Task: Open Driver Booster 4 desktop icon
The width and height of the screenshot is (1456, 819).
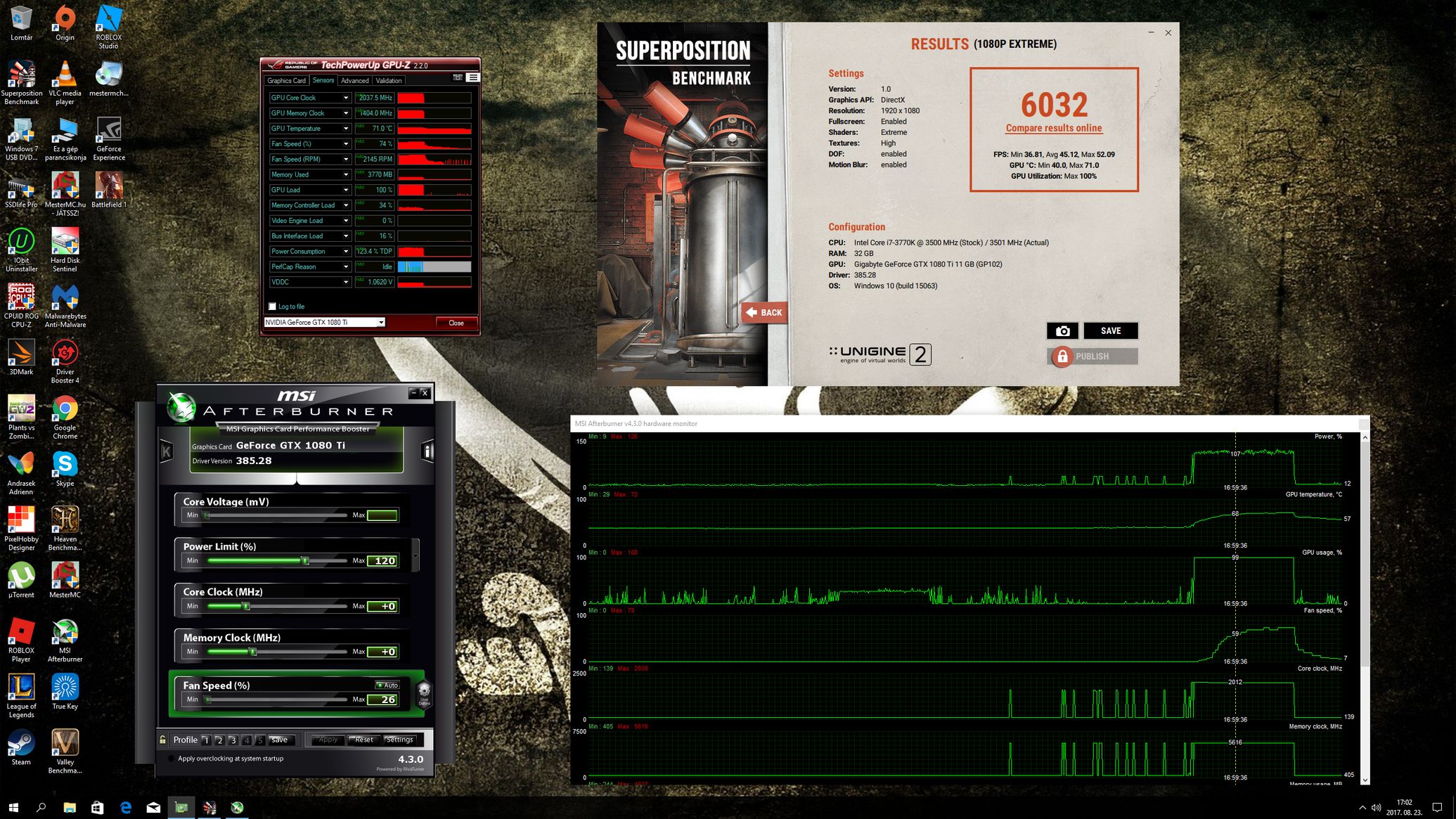Action: pos(65,361)
